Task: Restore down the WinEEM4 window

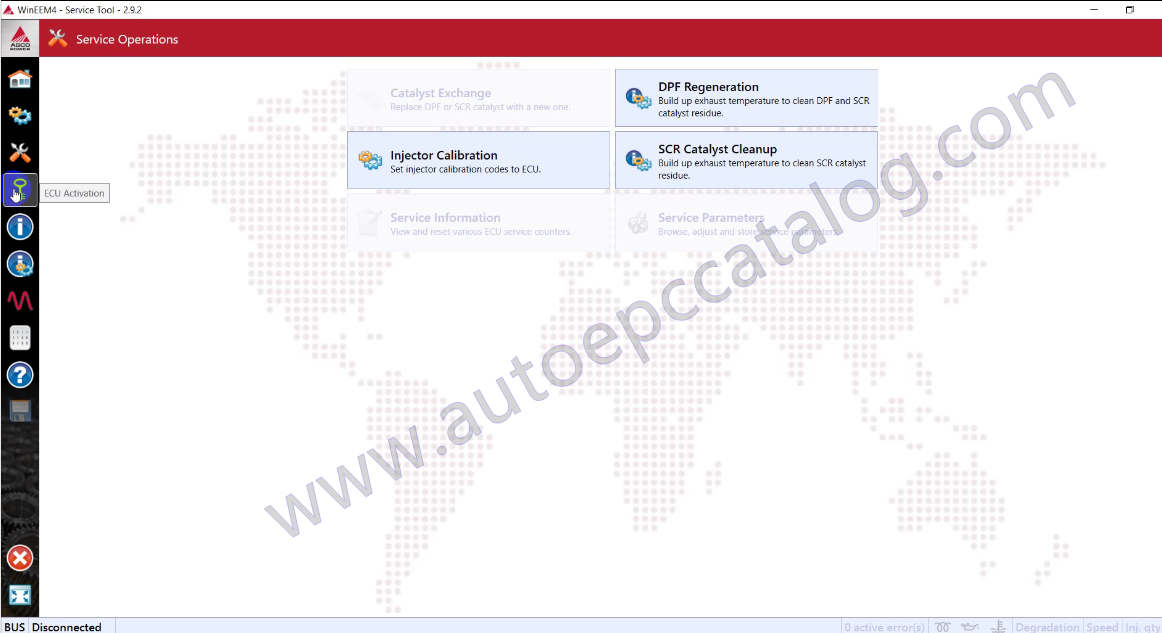Action: point(1129,10)
